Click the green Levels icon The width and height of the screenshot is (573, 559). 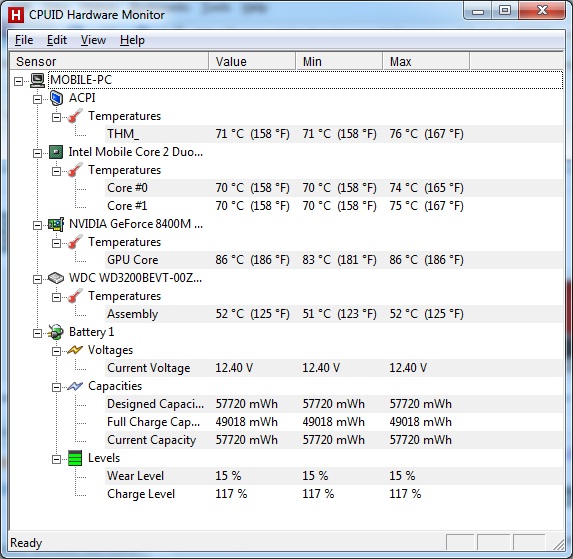coord(75,458)
